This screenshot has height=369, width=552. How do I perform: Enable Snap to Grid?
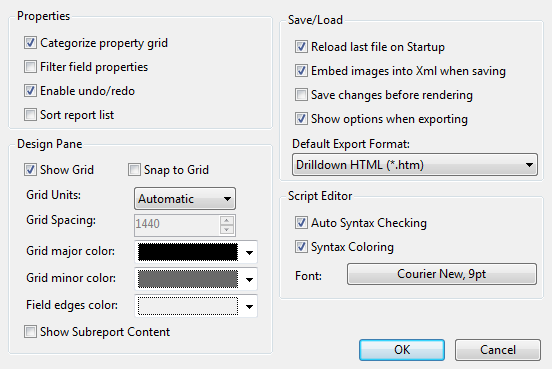coord(134,169)
